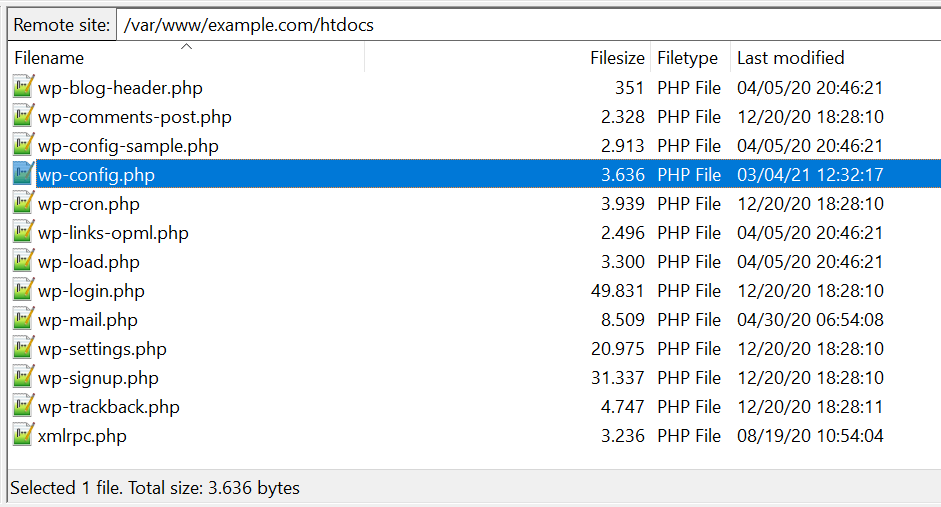Click into the Remote site path field
The height and width of the screenshot is (507, 941).
point(528,25)
